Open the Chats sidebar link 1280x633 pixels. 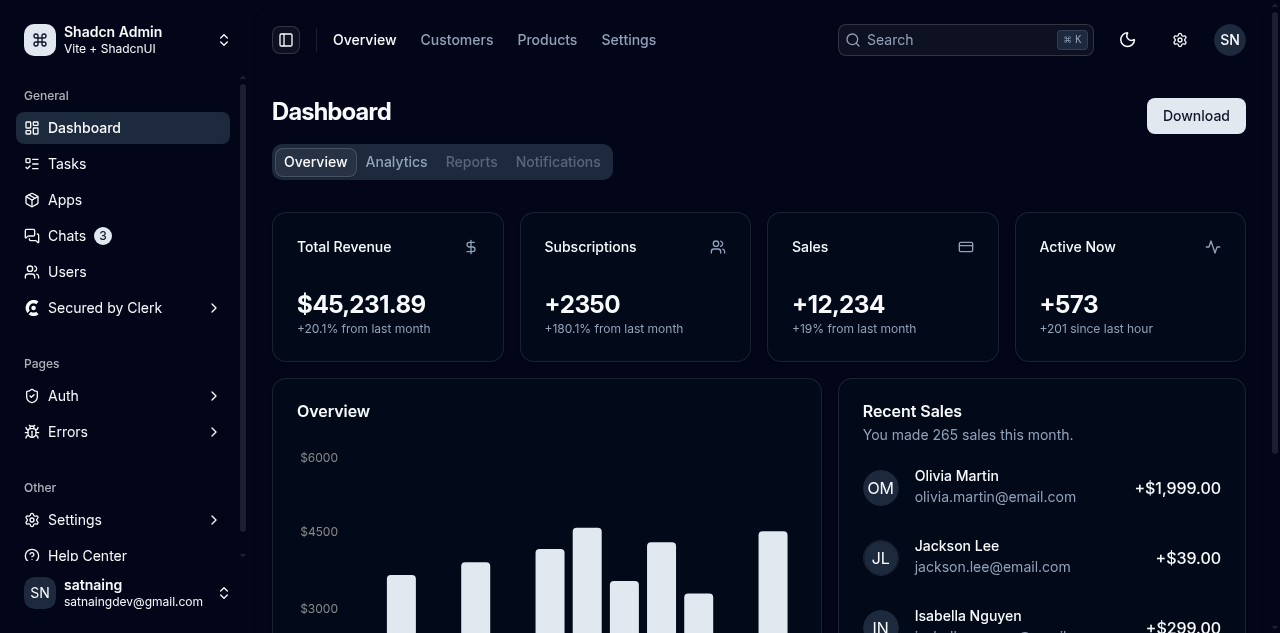tap(123, 236)
